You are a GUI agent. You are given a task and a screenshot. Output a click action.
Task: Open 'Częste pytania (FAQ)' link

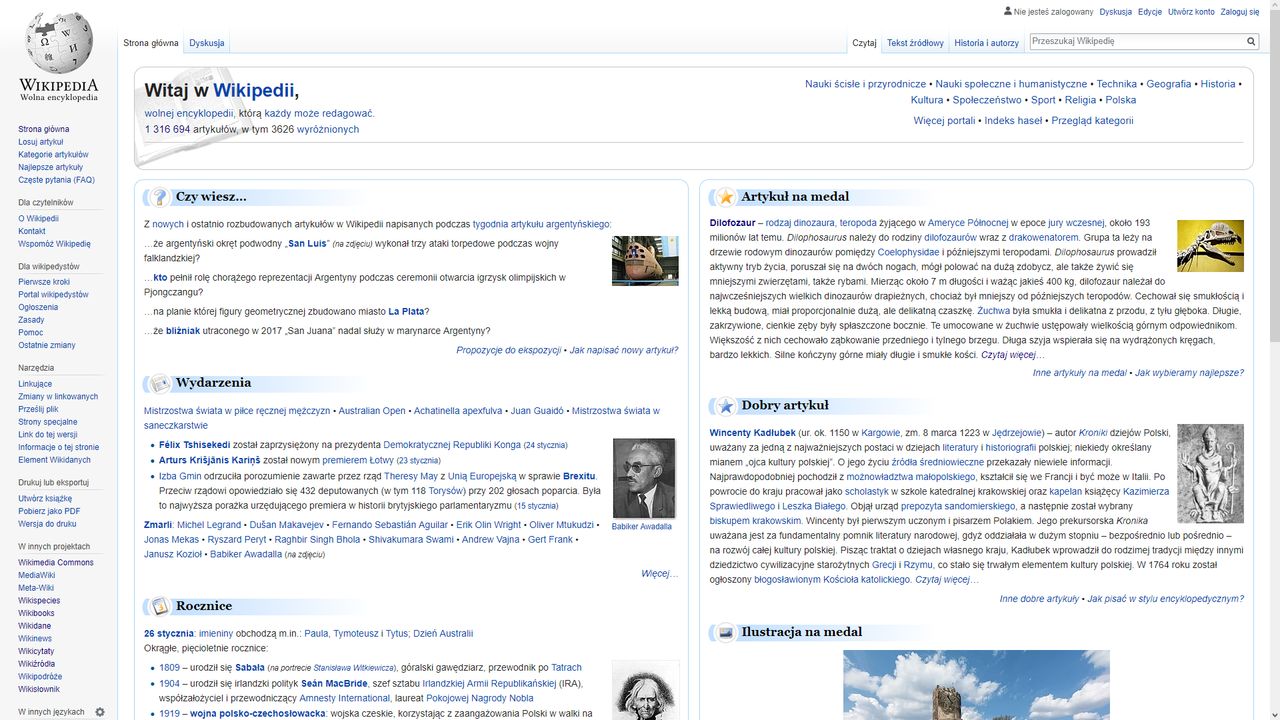pos(56,181)
